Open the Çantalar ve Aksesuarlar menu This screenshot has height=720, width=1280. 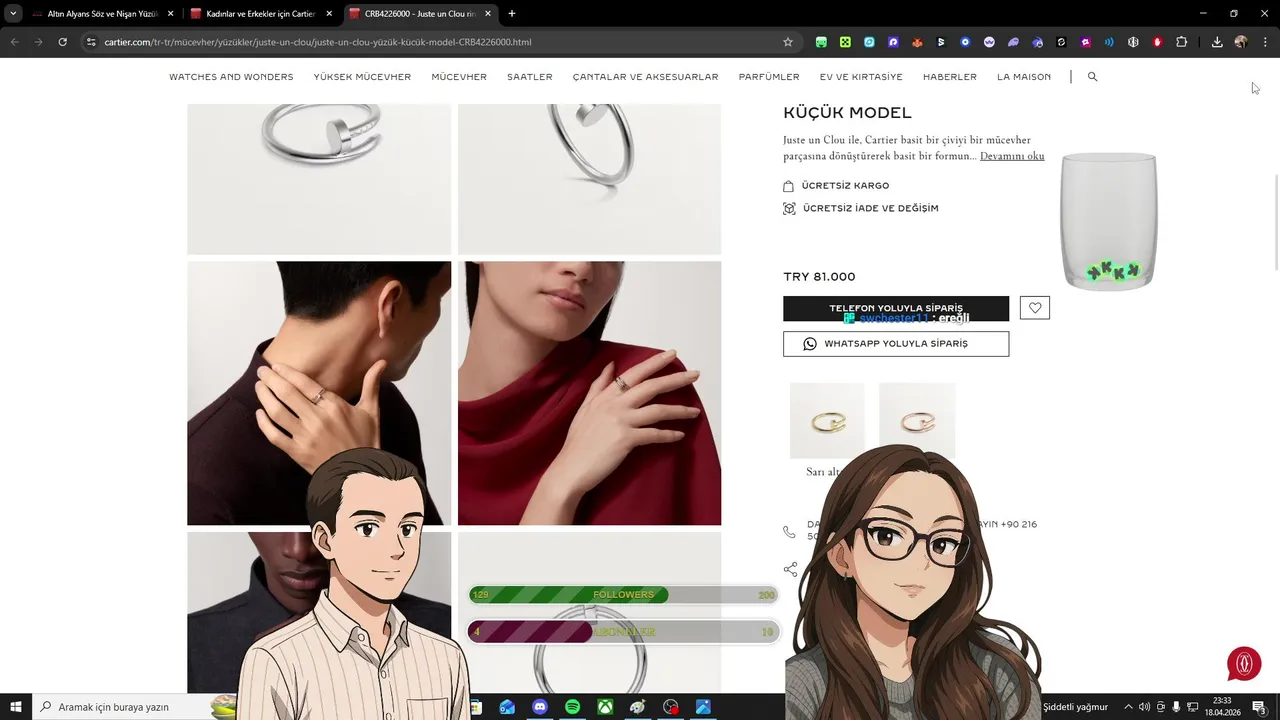coord(645,77)
